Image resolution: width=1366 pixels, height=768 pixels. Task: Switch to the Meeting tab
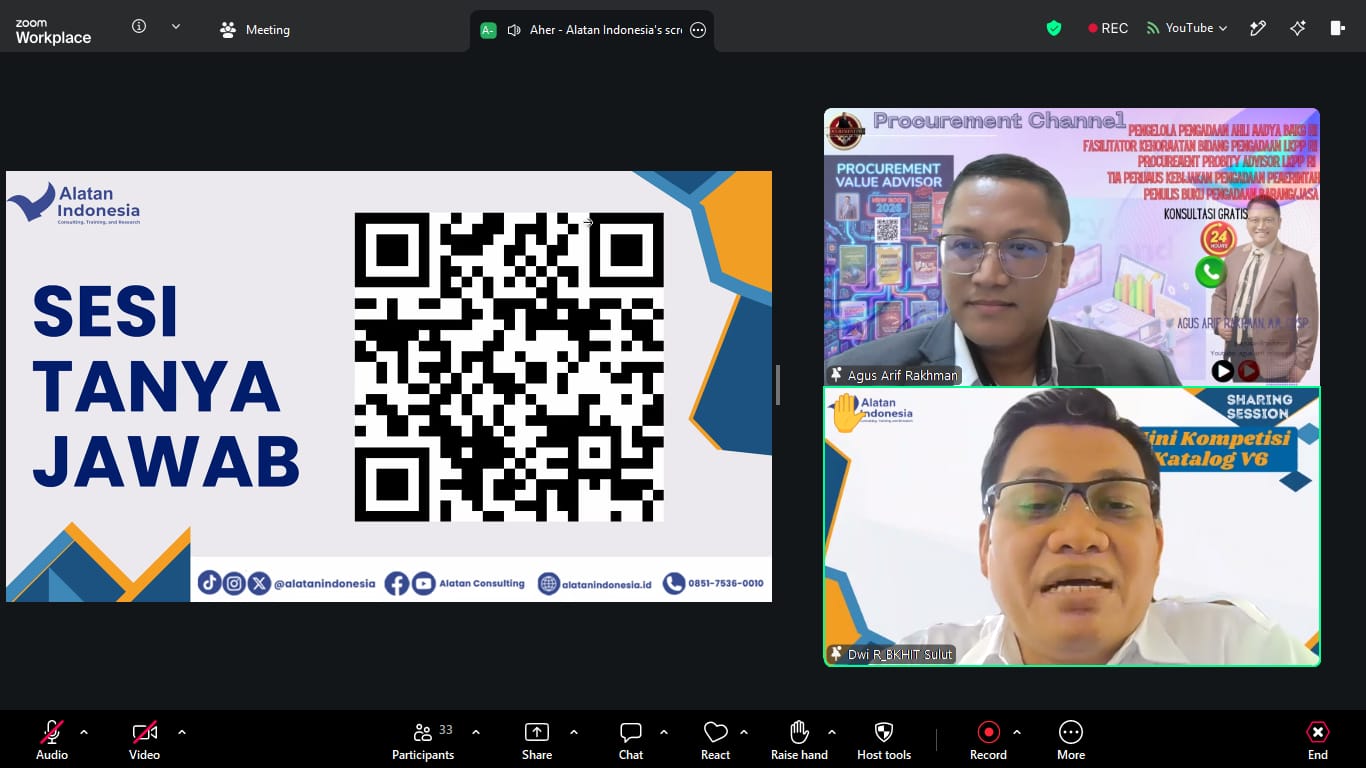[255, 30]
